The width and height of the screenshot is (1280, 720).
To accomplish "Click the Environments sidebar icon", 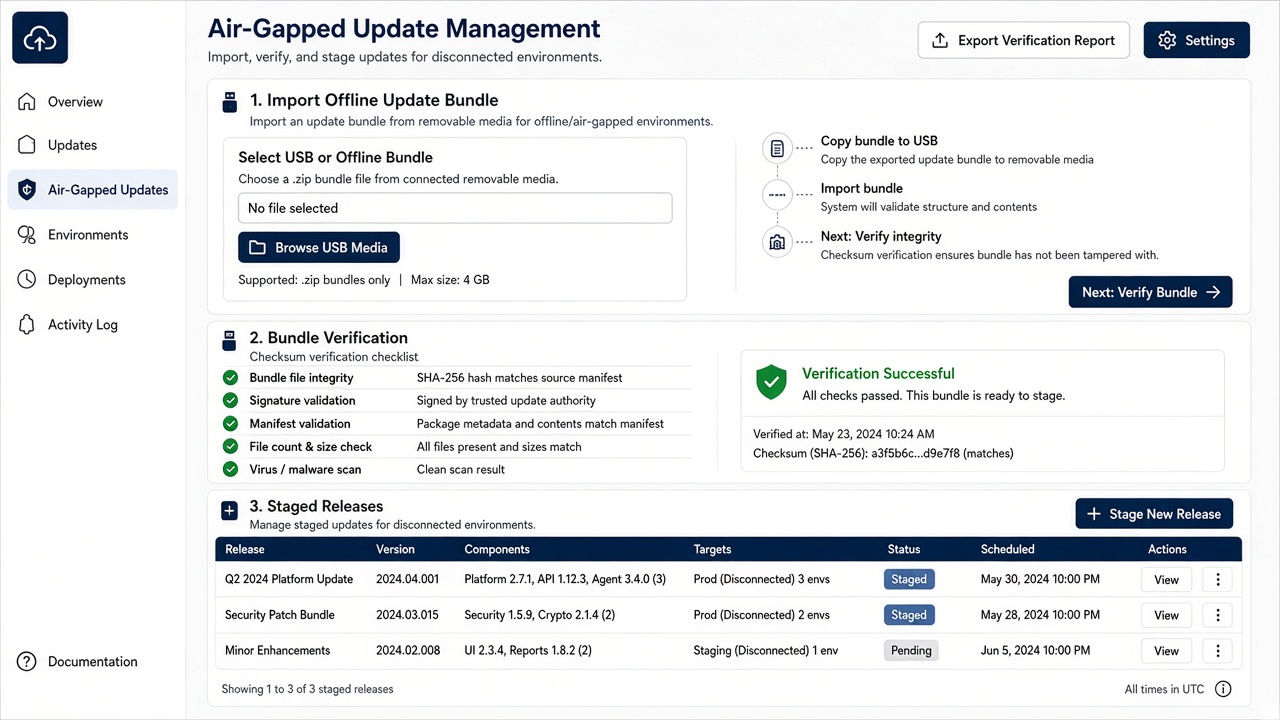I will pos(27,234).
